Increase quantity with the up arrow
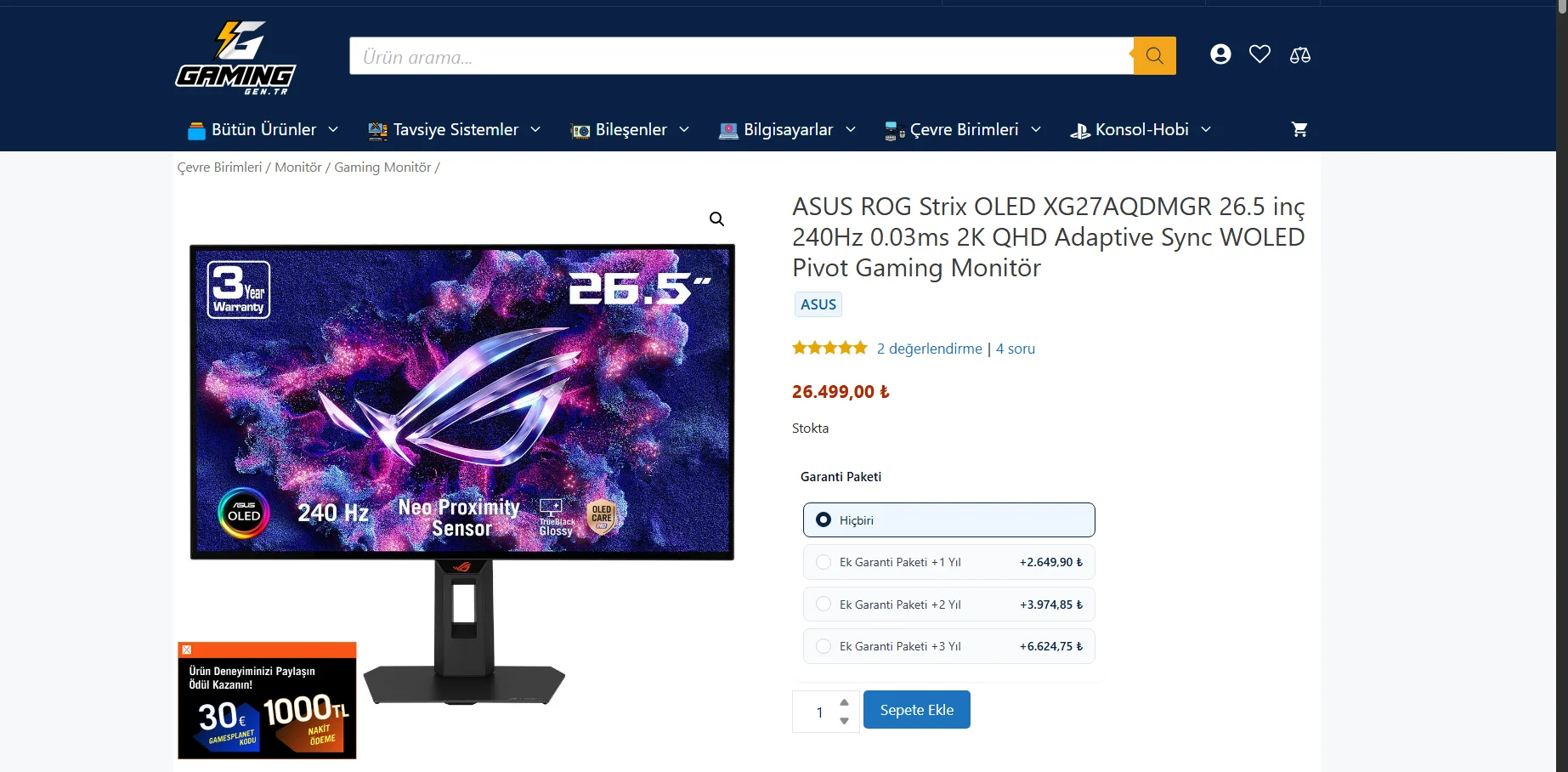This screenshot has height=772, width=1568. coord(844,702)
